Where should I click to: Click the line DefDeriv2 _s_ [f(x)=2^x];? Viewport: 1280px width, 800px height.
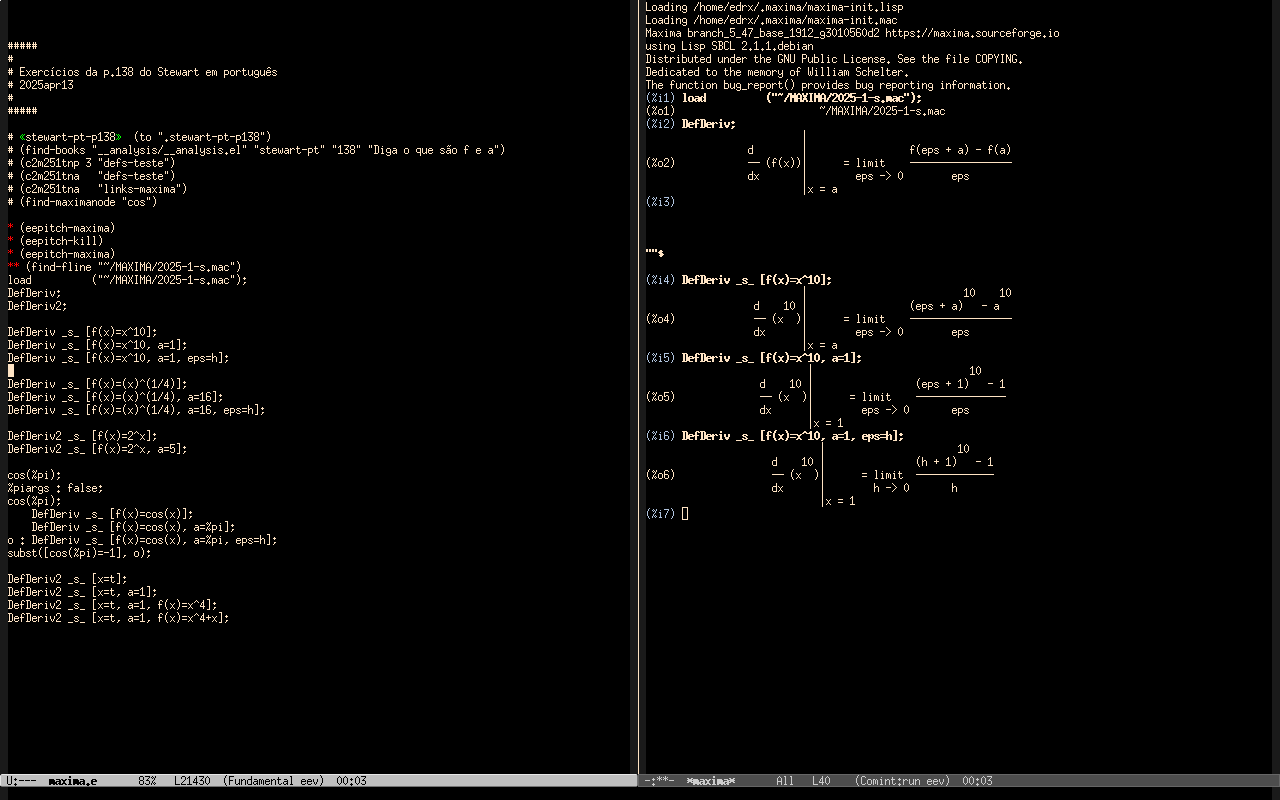click(x=82, y=436)
